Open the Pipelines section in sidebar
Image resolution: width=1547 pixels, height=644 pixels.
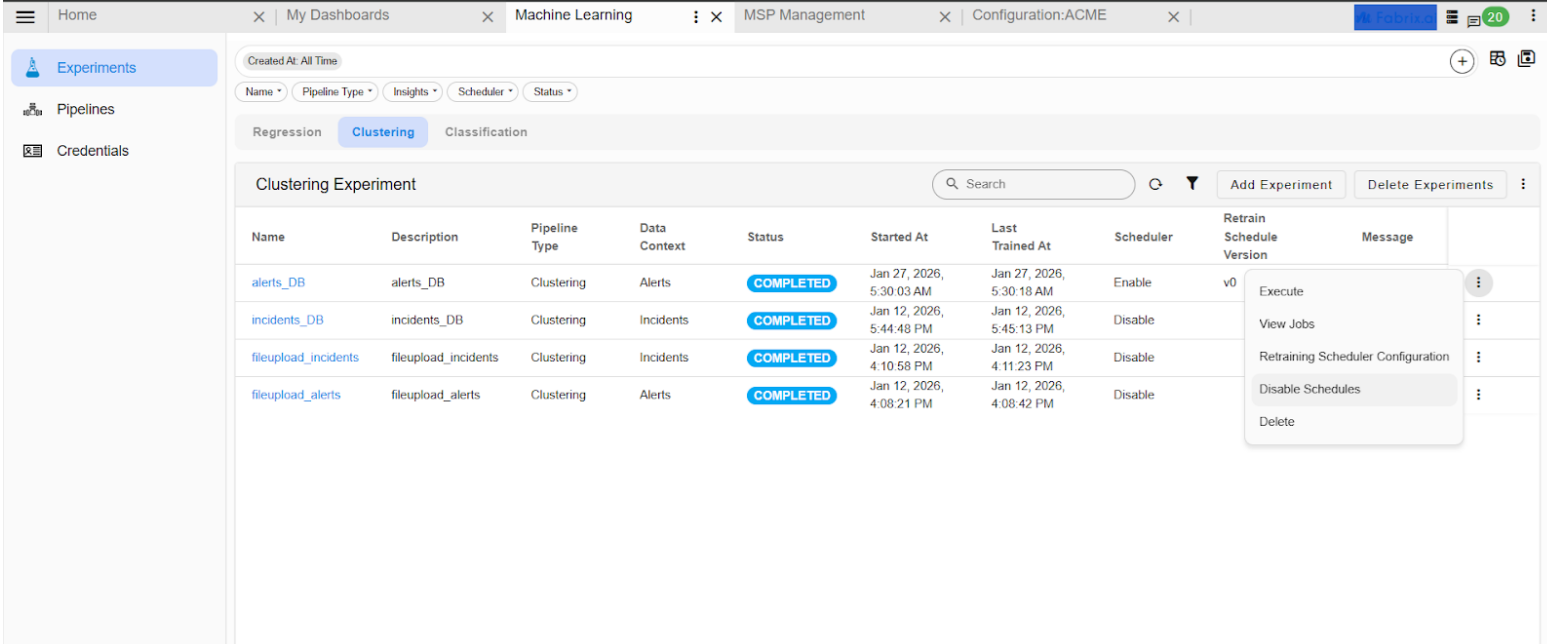[86, 109]
